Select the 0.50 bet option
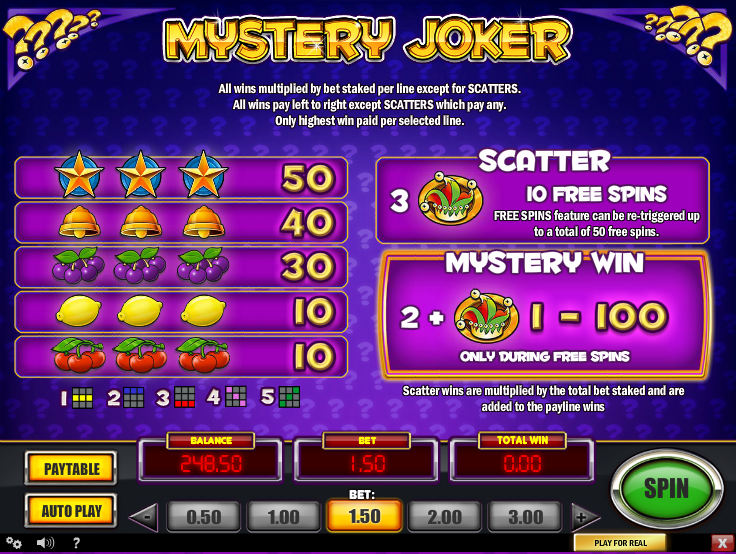Image resolution: width=736 pixels, height=554 pixels. pyautogui.click(x=203, y=516)
